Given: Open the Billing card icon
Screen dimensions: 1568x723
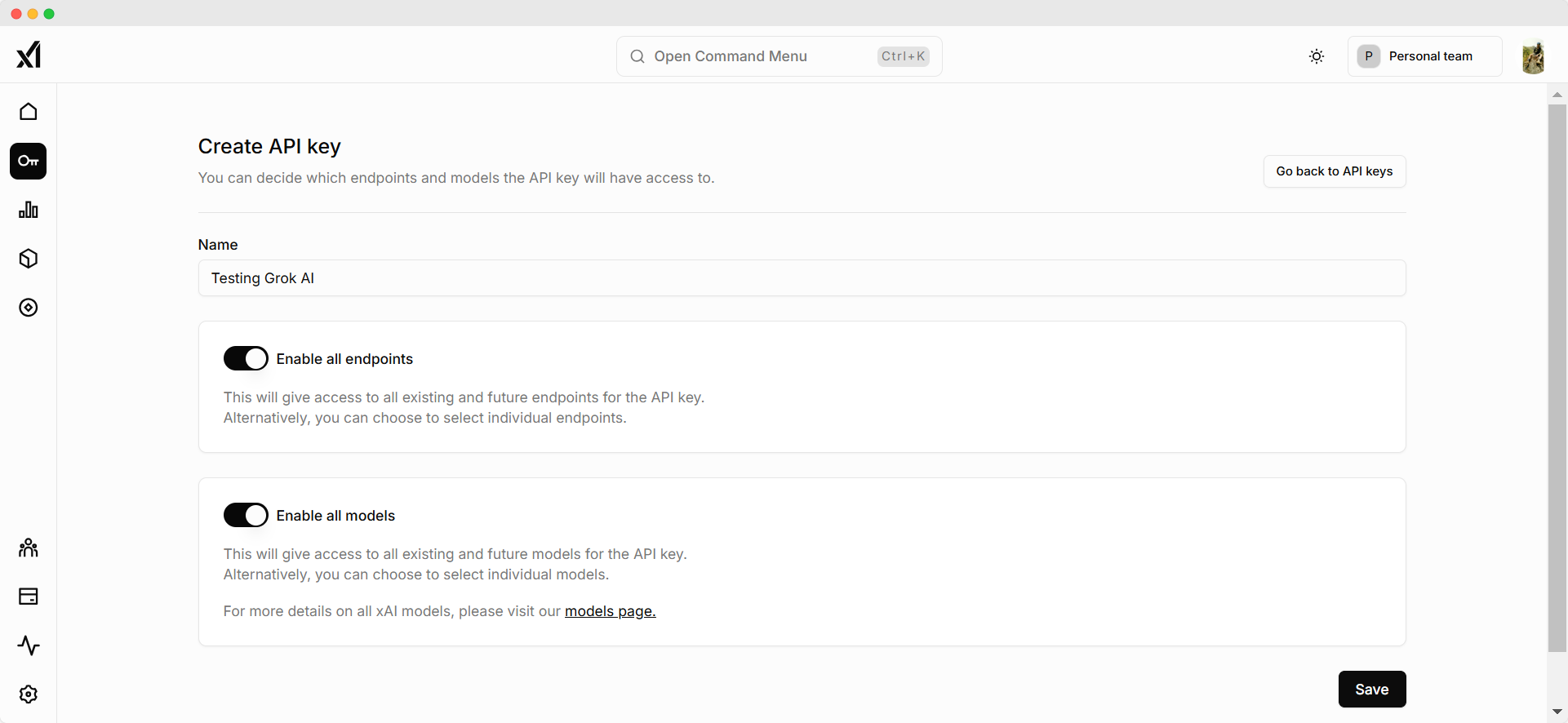Looking at the screenshot, I should 29,597.
